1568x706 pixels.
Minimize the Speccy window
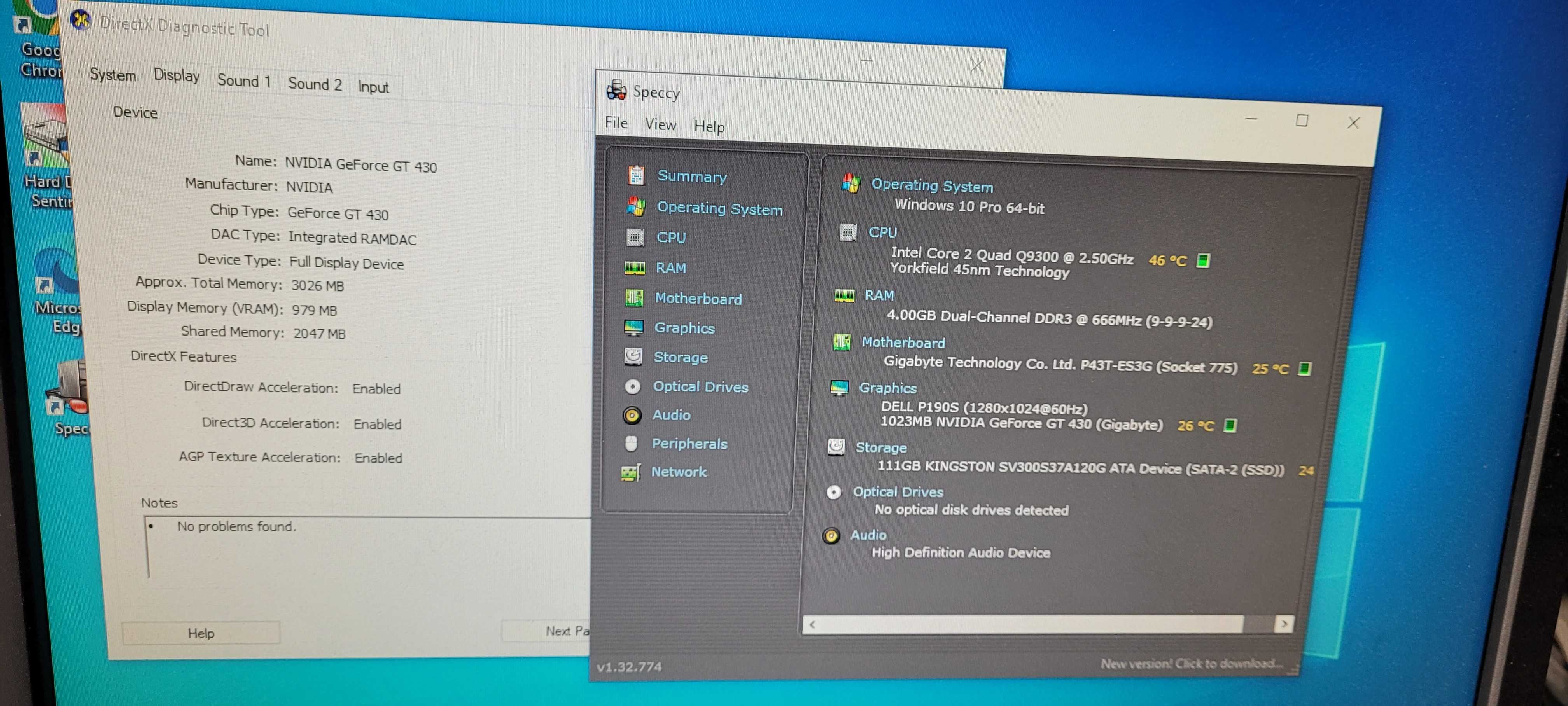1251,119
